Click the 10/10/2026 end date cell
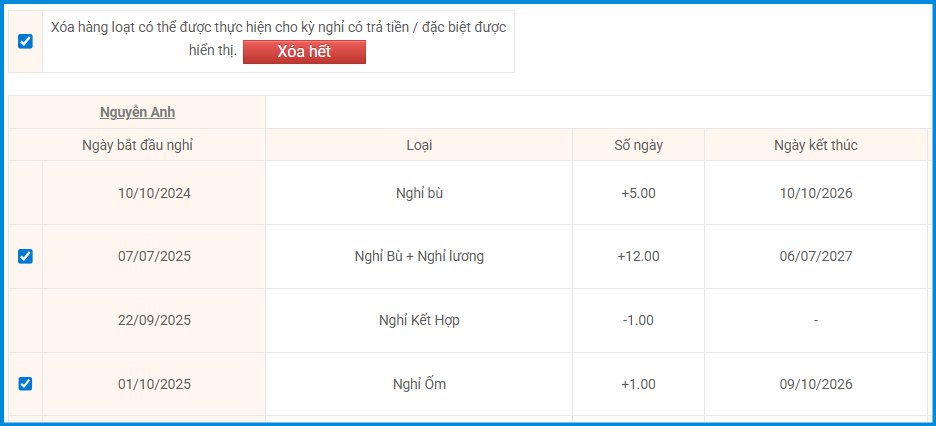The height and width of the screenshot is (426, 936). pyautogui.click(x=815, y=193)
